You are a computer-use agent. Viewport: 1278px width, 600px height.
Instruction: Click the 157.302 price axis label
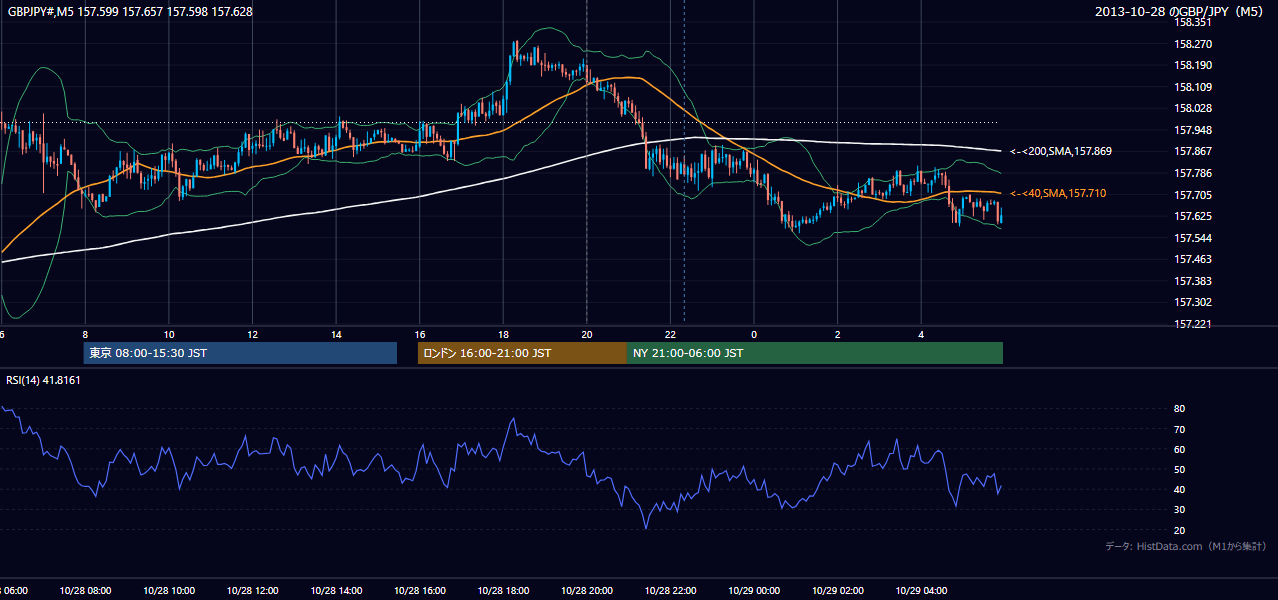click(x=1193, y=302)
